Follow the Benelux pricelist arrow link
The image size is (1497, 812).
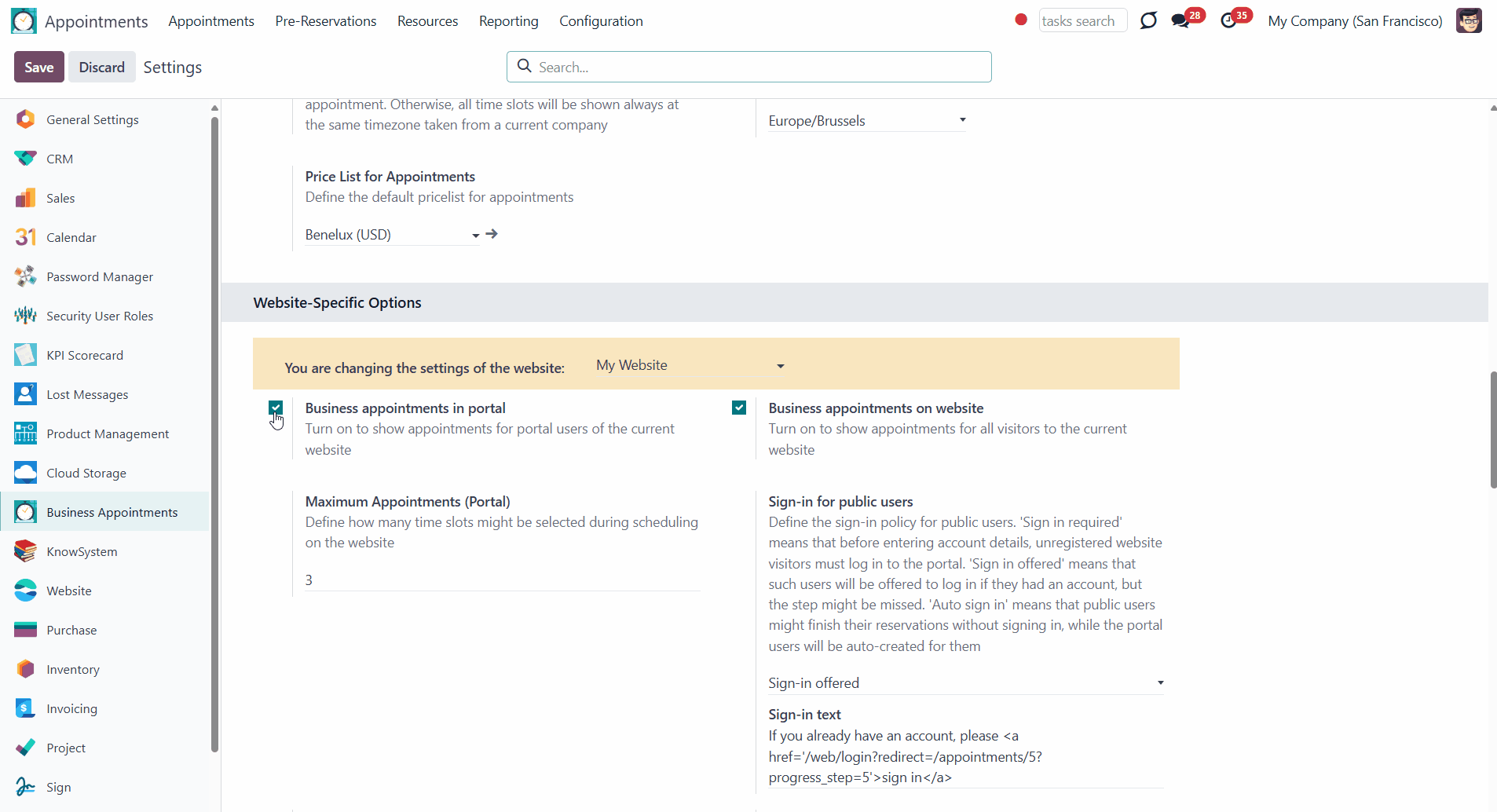(x=492, y=234)
